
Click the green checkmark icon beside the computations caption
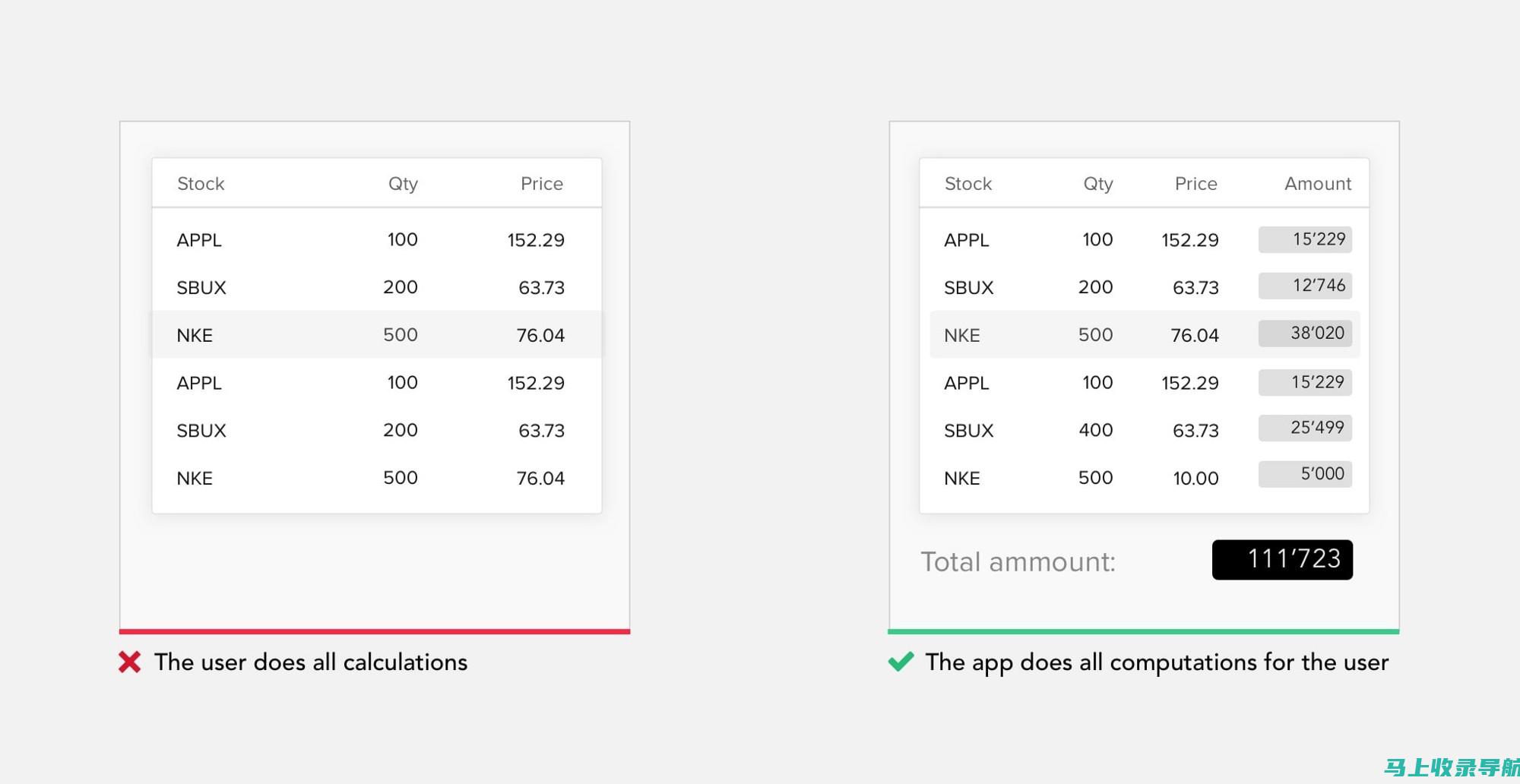[901, 662]
